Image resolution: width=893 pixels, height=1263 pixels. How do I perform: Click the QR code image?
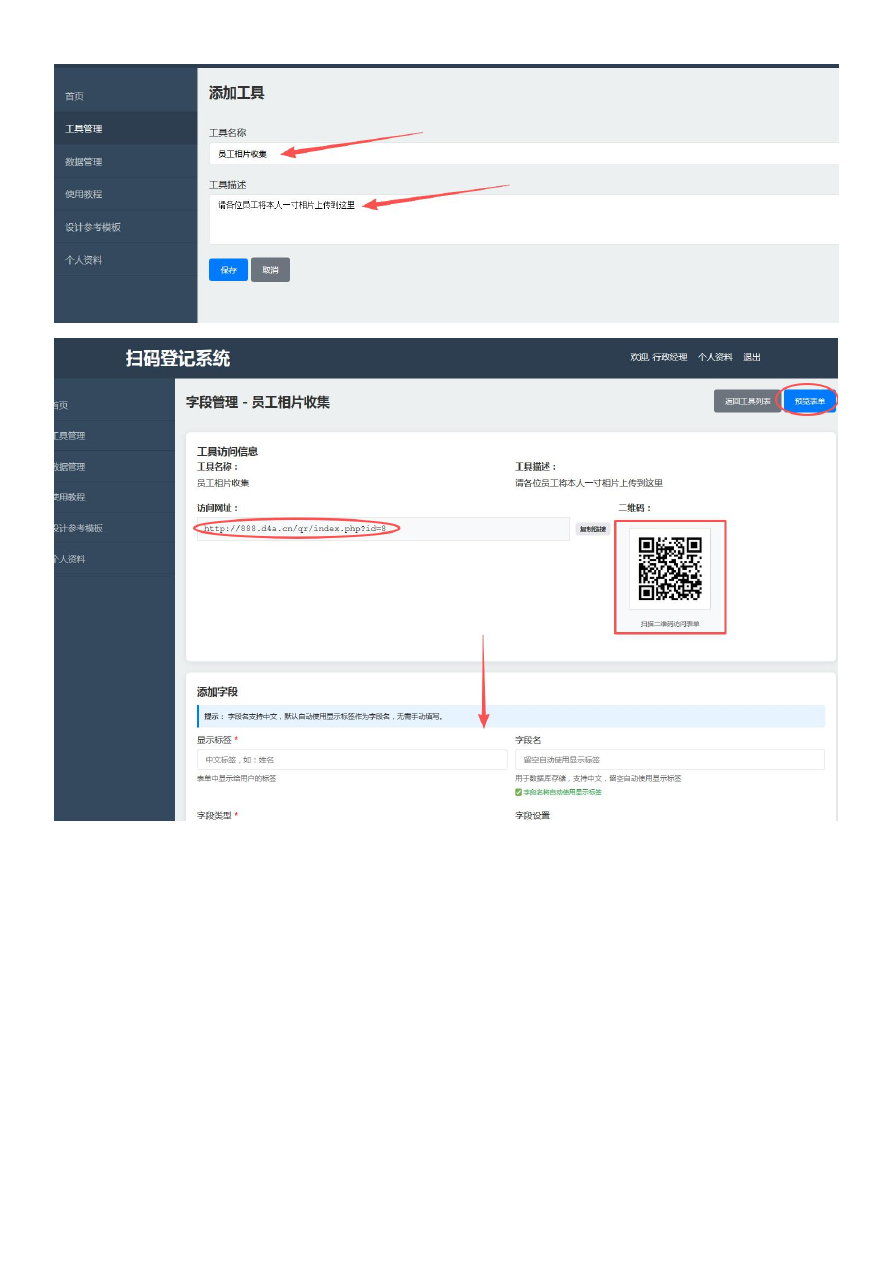[x=670, y=568]
